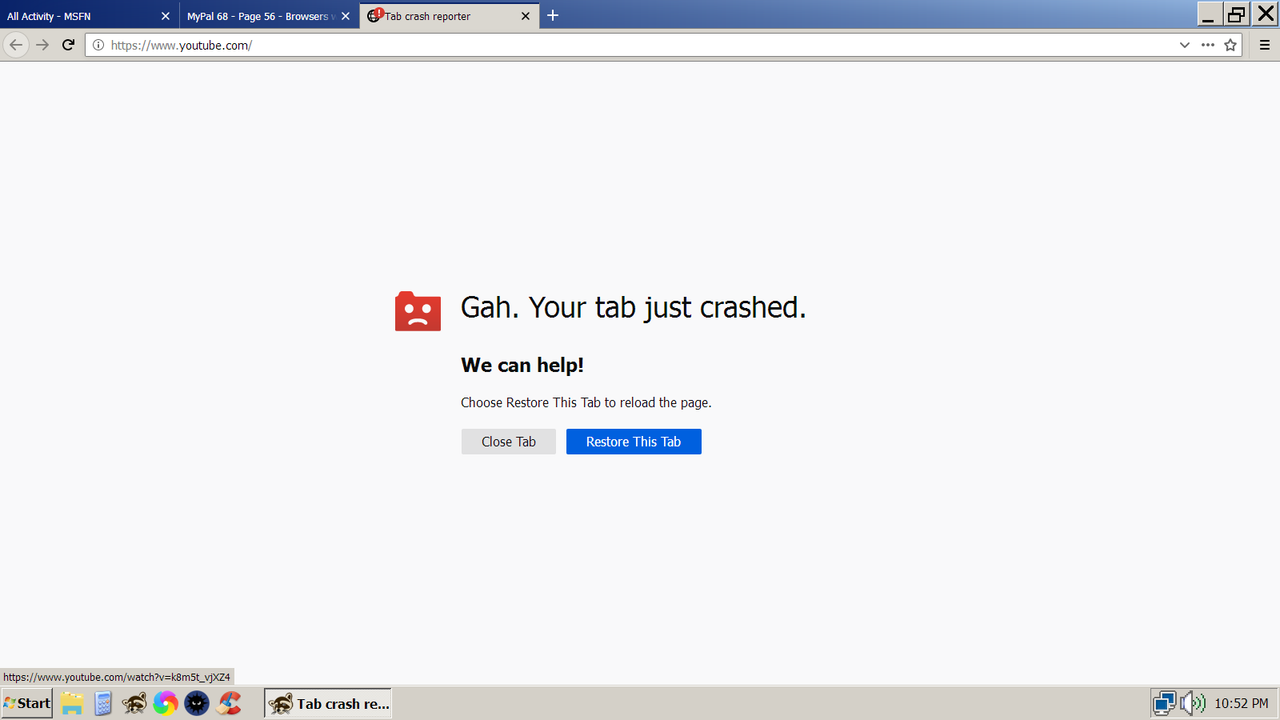
Task: Open the colorful pinwheel taskbar app
Action: 165,703
